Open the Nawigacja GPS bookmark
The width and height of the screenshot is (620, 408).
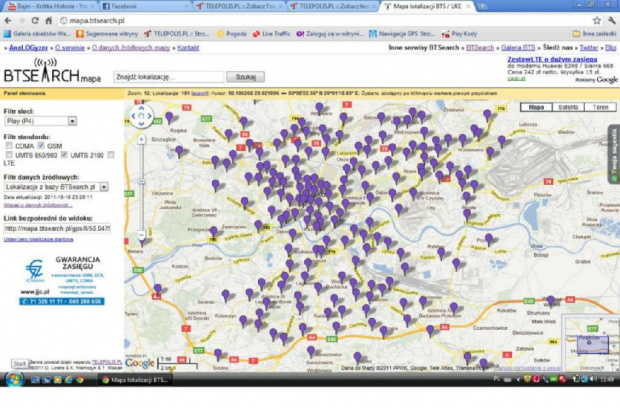pos(402,34)
